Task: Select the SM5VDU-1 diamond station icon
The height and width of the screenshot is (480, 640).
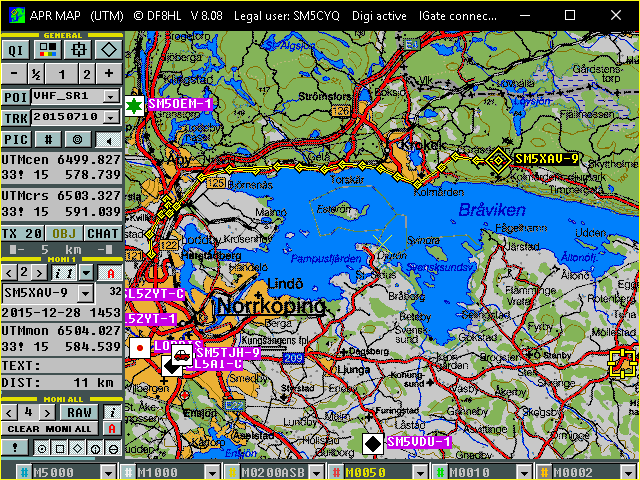Action: coord(372,442)
